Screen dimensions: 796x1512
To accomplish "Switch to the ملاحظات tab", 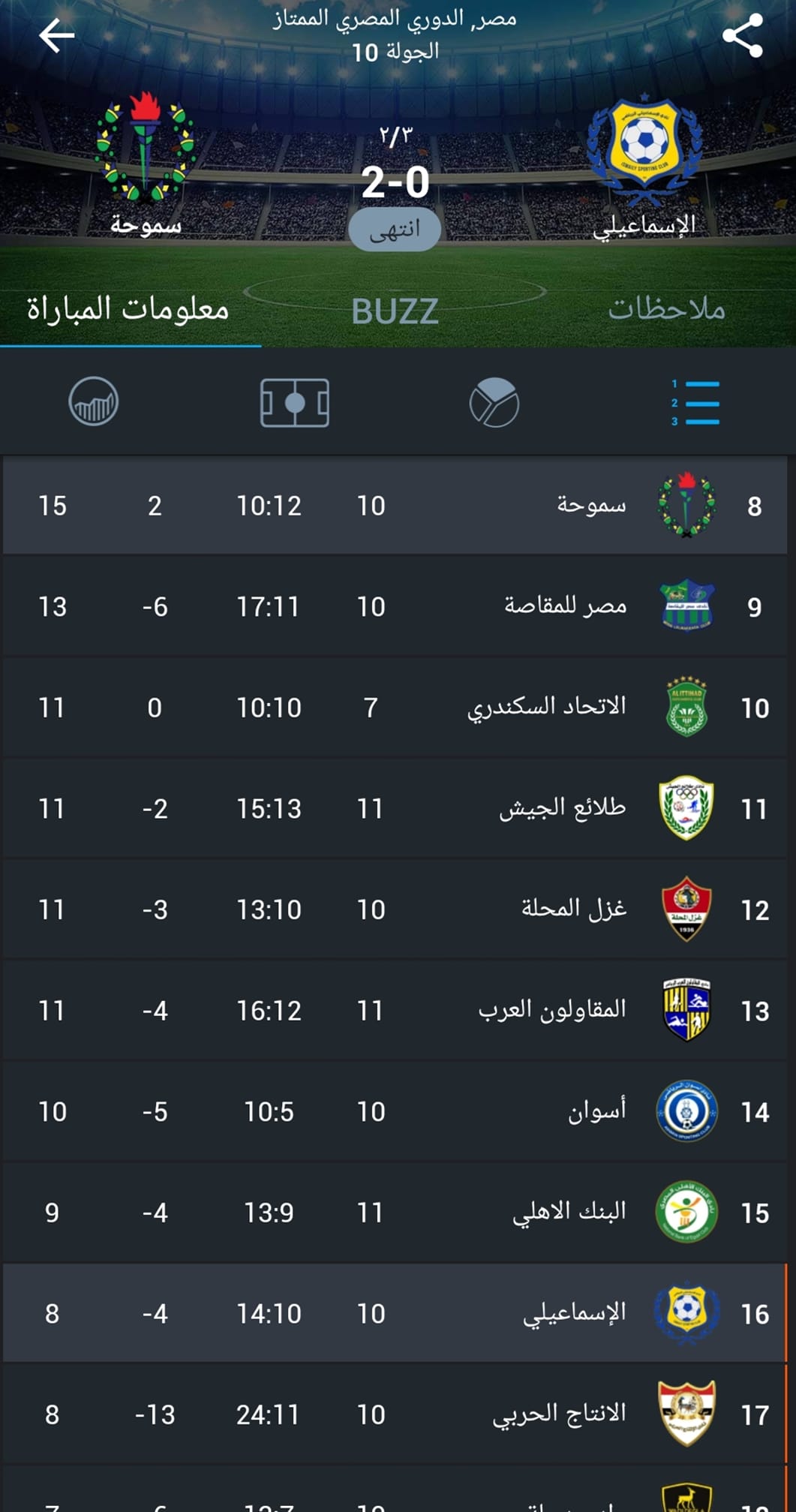I will point(666,308).
